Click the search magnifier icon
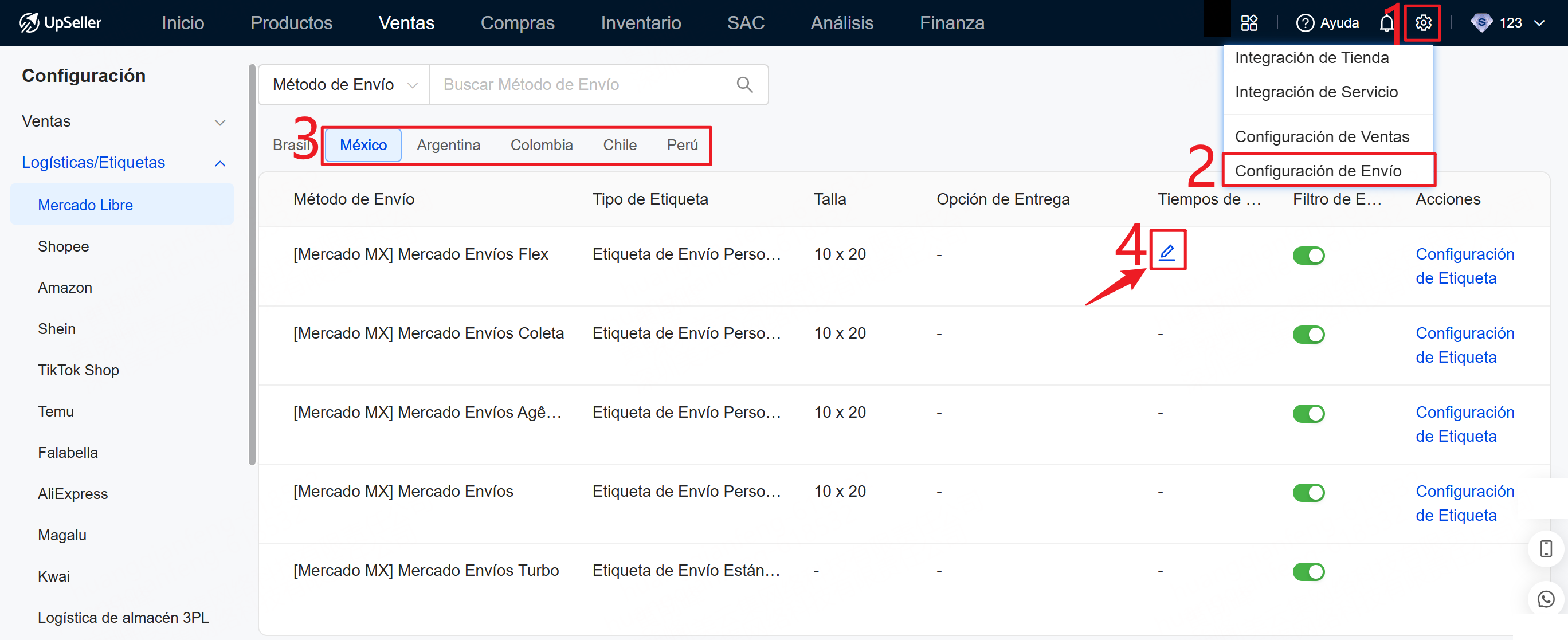This screenshot has height=640, width=1568. (x=744, y=84)
